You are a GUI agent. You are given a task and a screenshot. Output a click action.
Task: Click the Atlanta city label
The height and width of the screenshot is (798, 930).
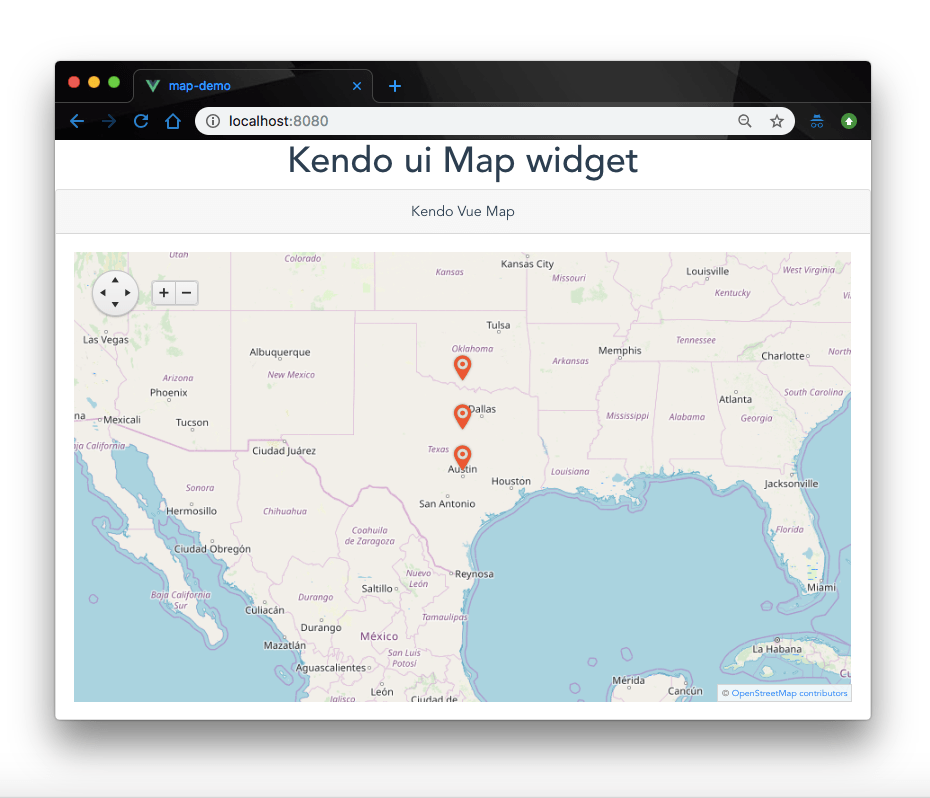[x=735, y=399]
